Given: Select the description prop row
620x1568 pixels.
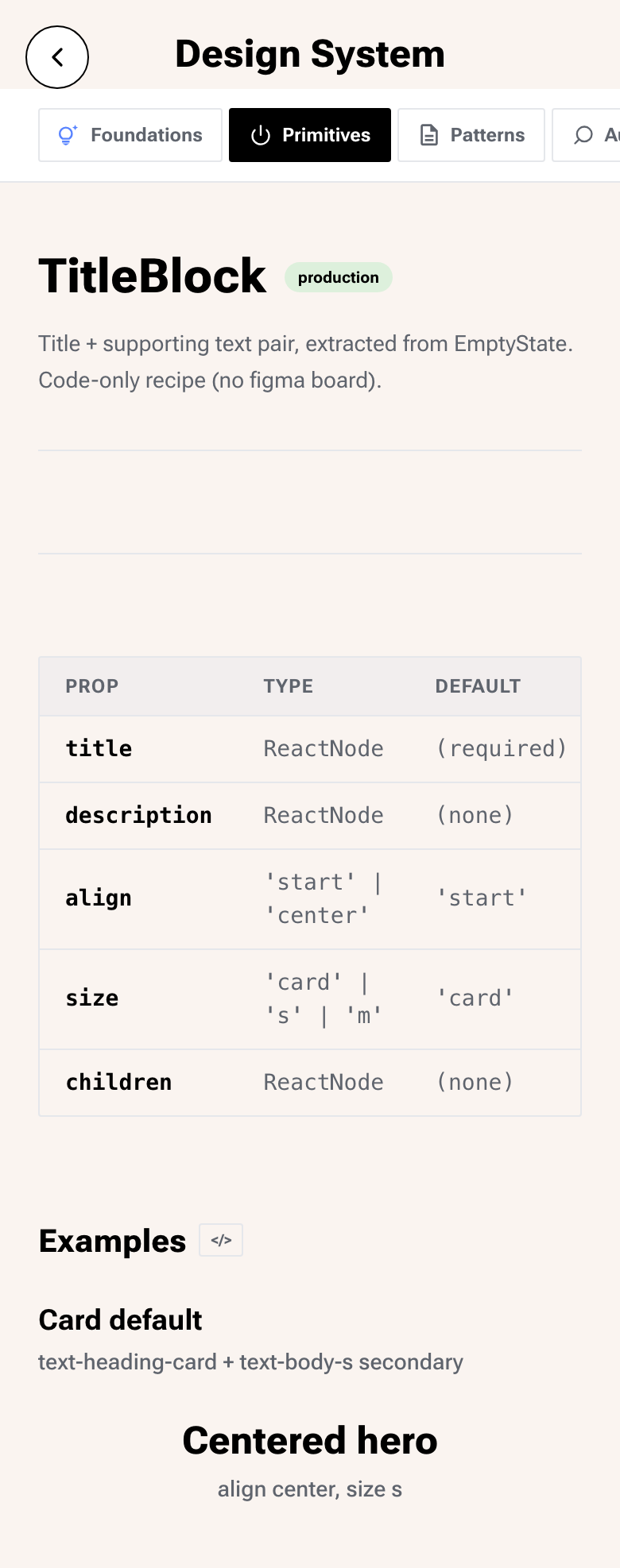Looking at the screenshot, I should pos(310,816).
